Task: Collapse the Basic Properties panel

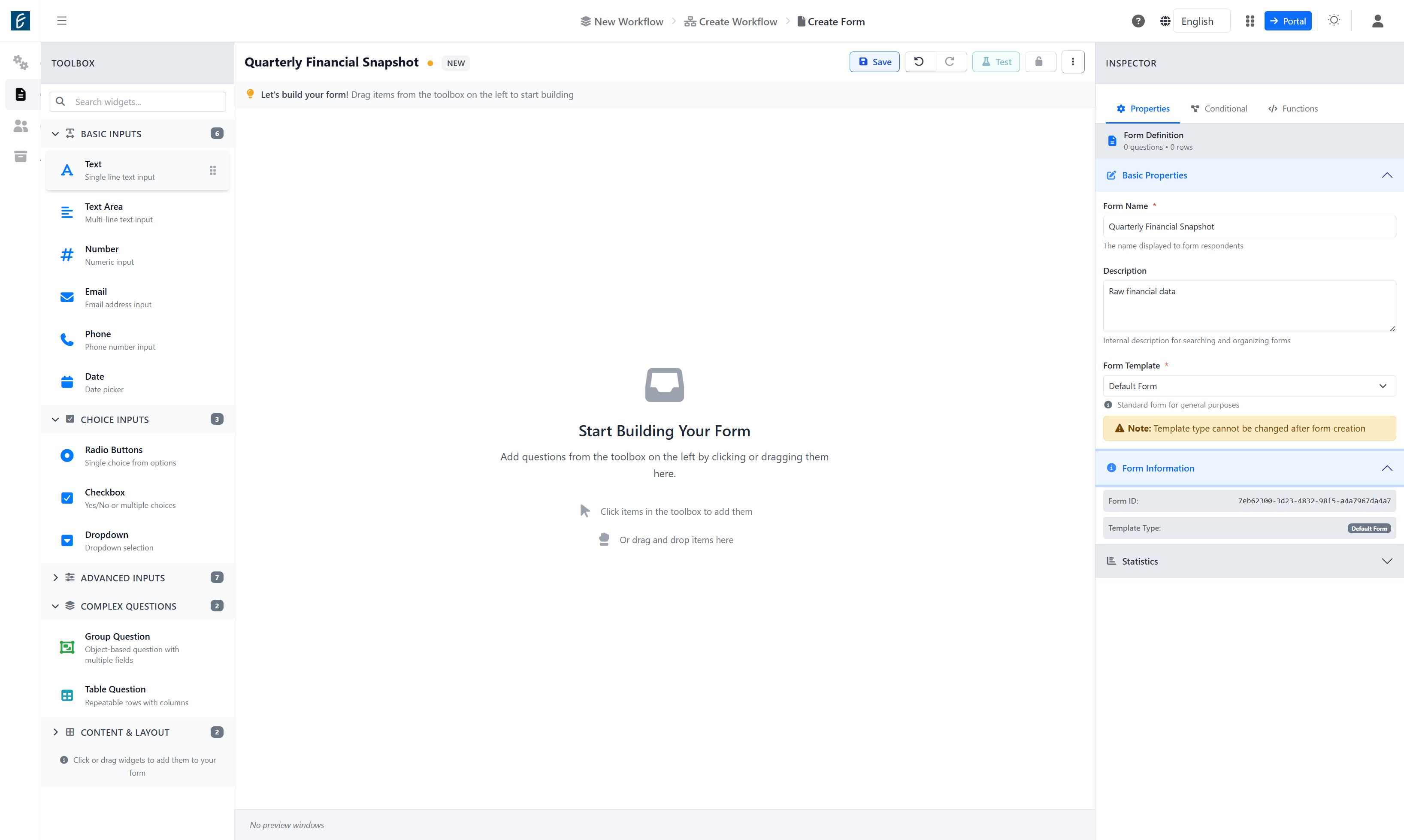Action: [x=1250, y=175]
